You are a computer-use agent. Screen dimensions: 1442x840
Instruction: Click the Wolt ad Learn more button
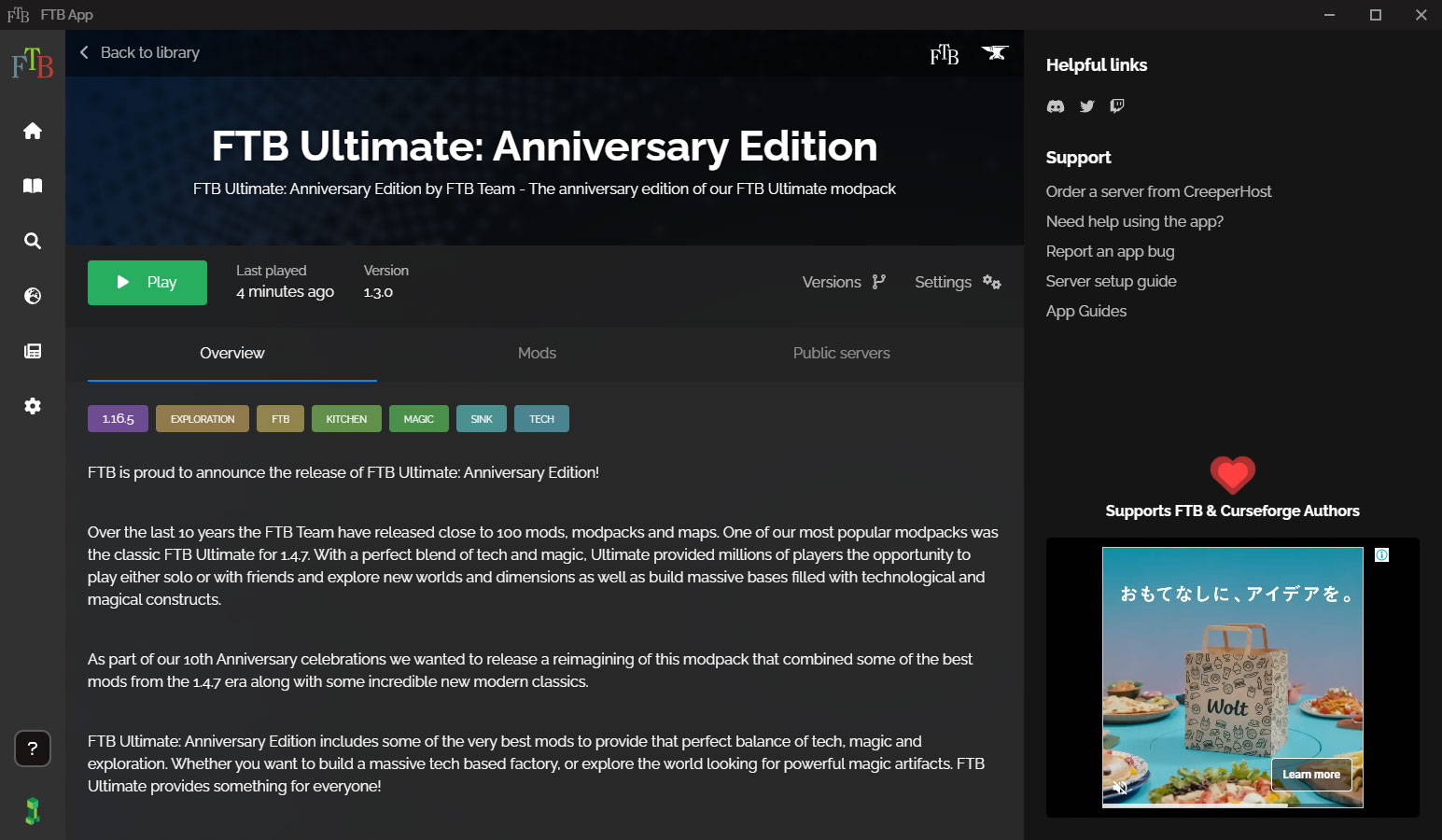pos(1310,775)
